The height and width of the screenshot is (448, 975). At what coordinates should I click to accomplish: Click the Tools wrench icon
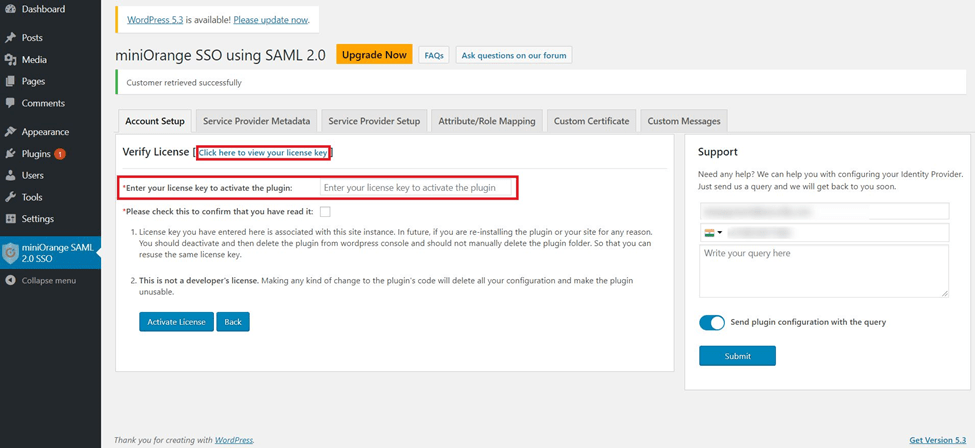pyautogui.click(x=11, y=197)
